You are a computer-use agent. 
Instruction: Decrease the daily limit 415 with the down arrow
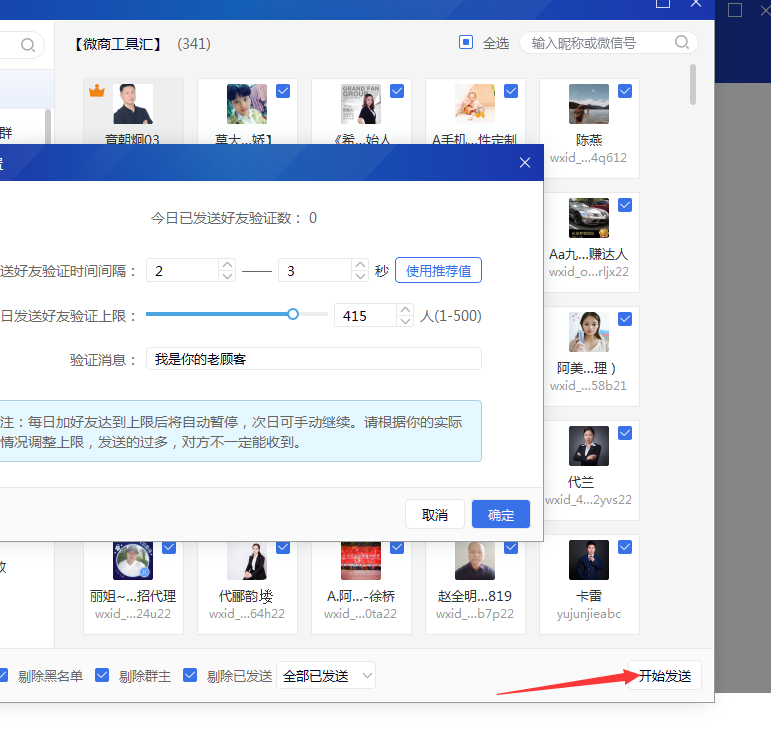tap(405, 321)
